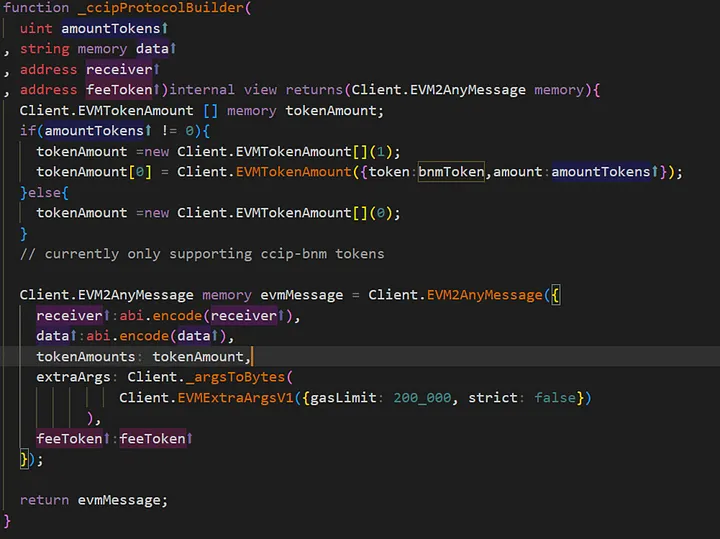Click the evmMessage variable in the declaration line
The width and height of the screenshot is (720, 539).
[289, 295]
